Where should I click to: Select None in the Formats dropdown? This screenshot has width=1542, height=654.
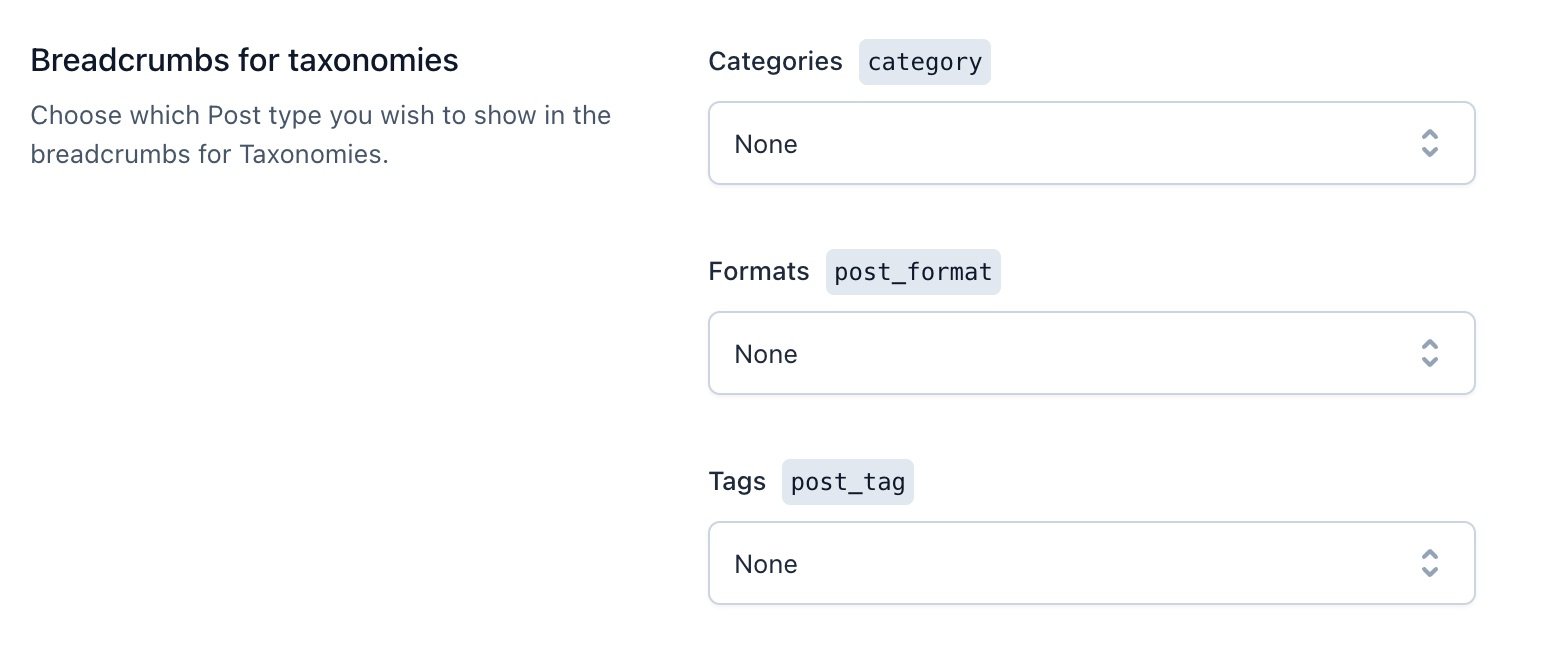pyautogui.click(x=766, y=353)
